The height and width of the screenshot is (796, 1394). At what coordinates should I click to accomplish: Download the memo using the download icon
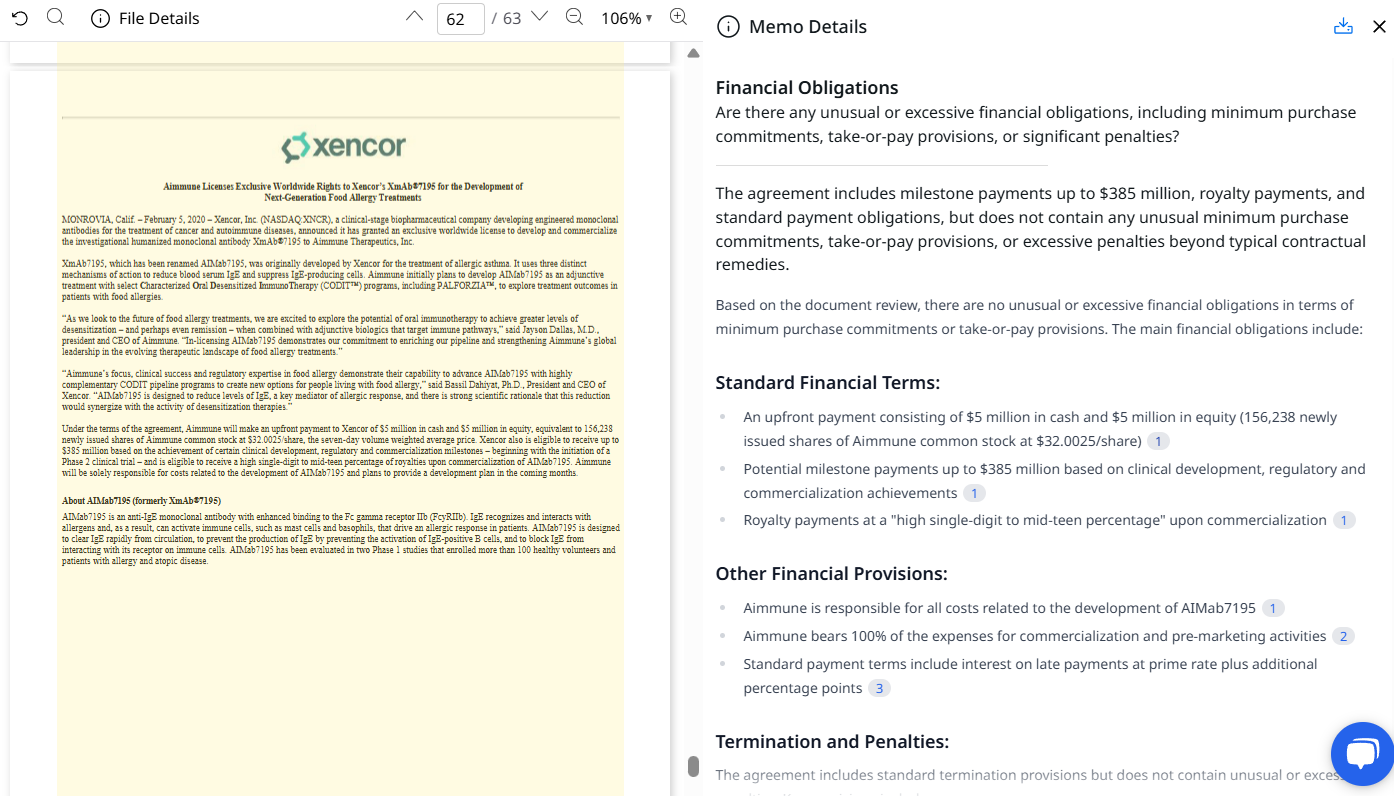[1343, 27]
